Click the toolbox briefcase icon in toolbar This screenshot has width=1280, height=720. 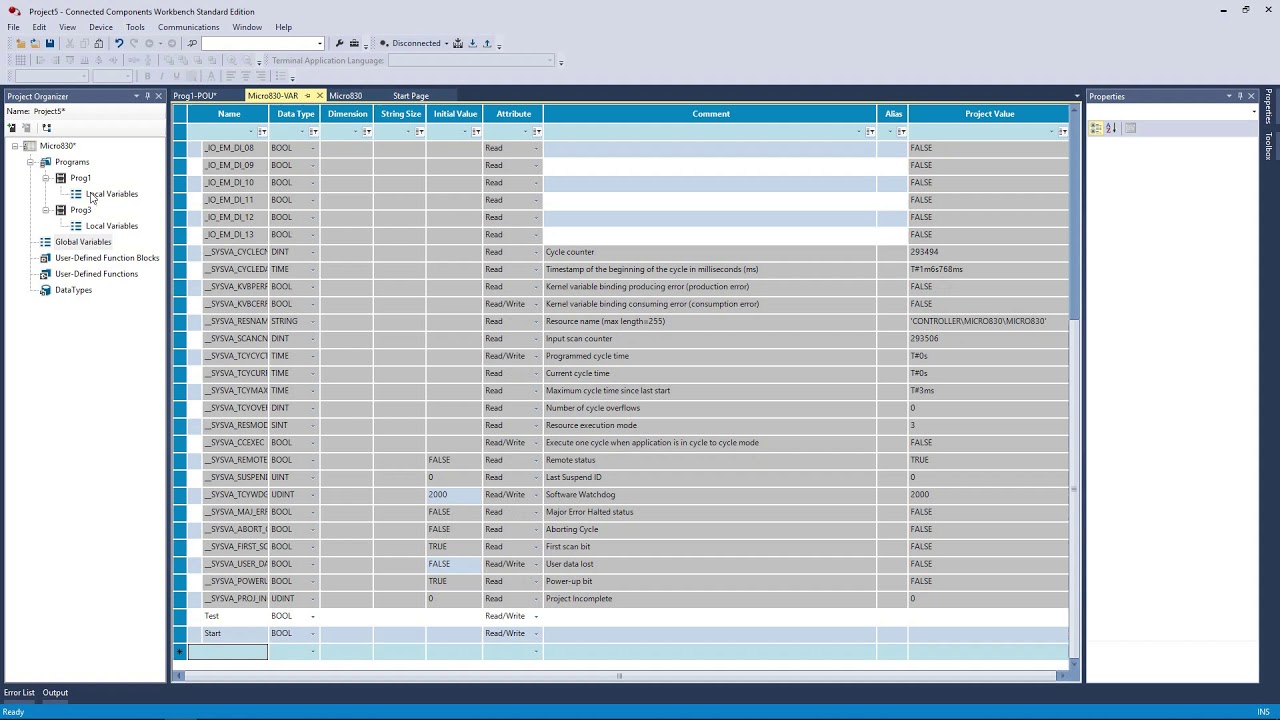pyautogui.click(x=354, y=43)
